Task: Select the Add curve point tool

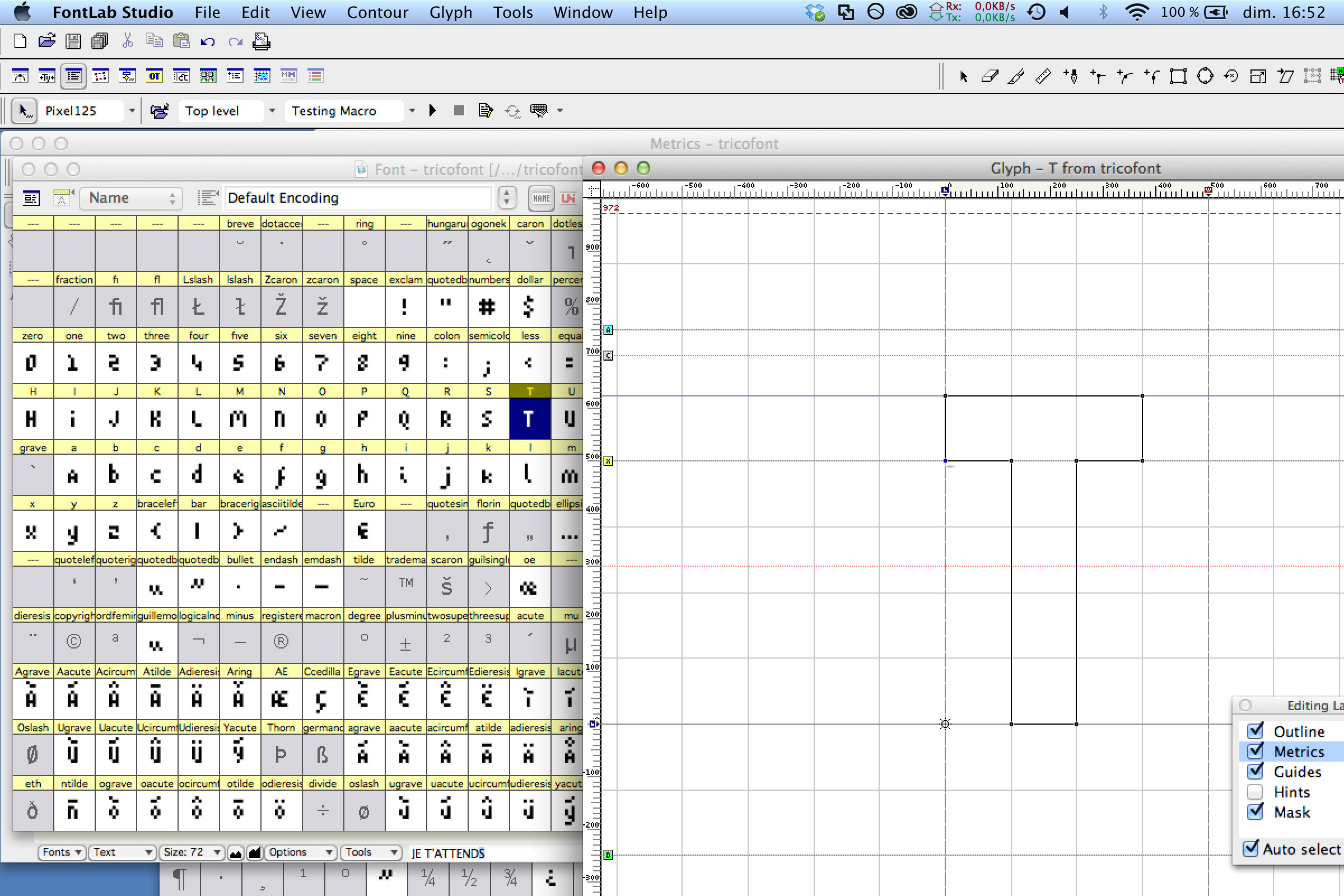Action: coord(1124,76)
